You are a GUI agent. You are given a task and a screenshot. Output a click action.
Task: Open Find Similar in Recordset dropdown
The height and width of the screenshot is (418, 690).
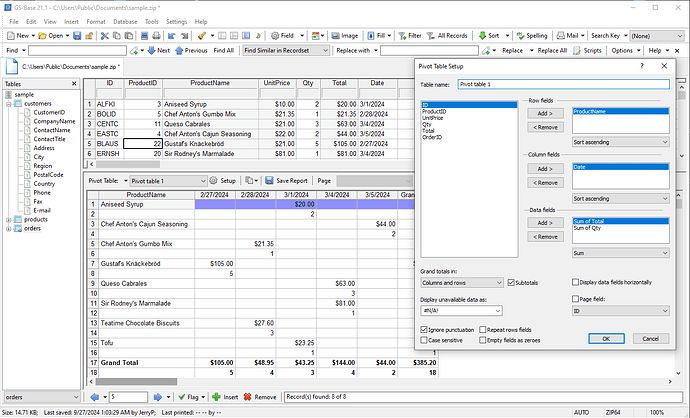286,51
